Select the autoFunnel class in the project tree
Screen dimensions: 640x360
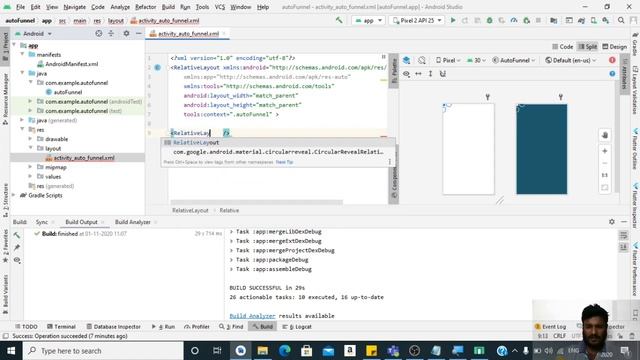click(64, 92)
